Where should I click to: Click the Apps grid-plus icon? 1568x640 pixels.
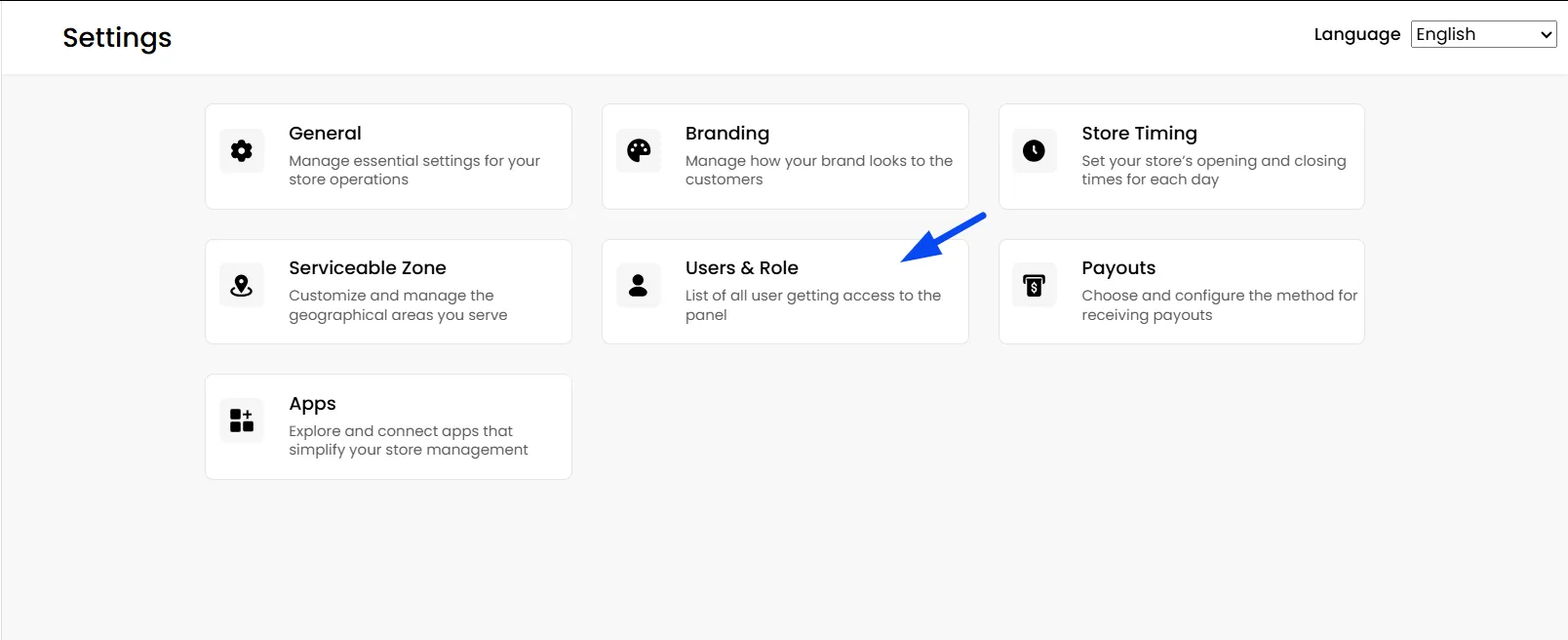[242, 420]
